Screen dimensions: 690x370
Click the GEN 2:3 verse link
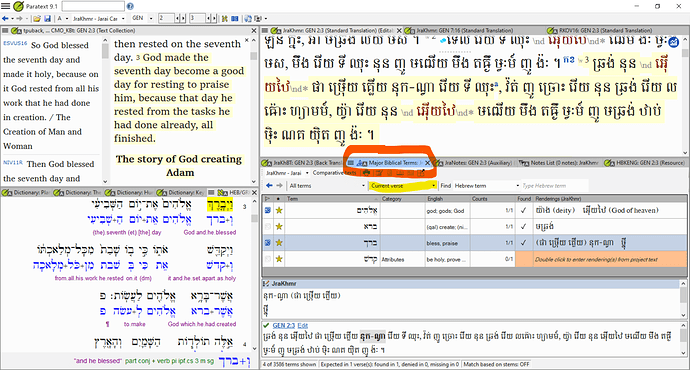283,326
